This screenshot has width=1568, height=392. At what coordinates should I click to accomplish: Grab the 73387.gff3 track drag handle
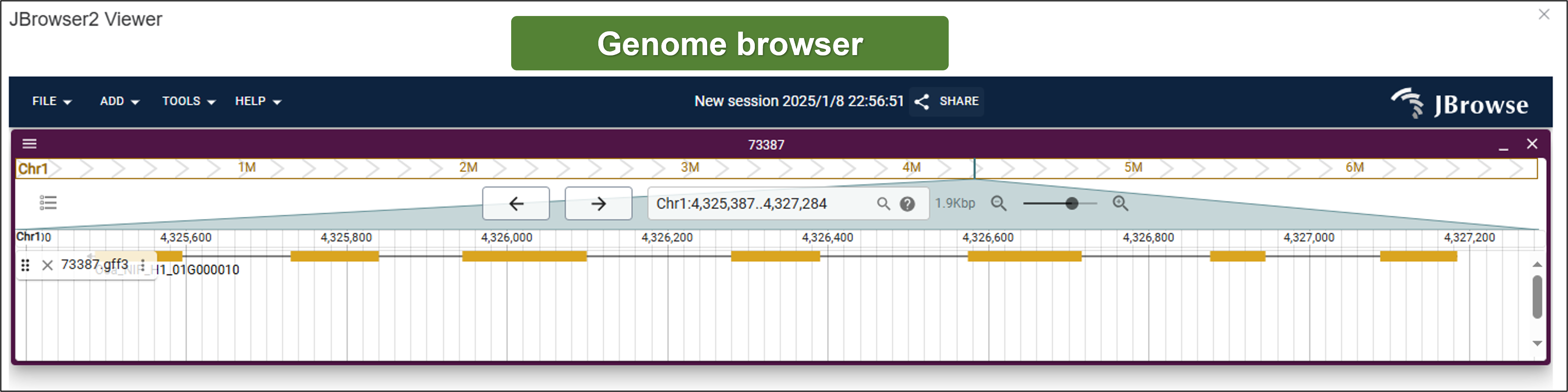tap(25, 265)
